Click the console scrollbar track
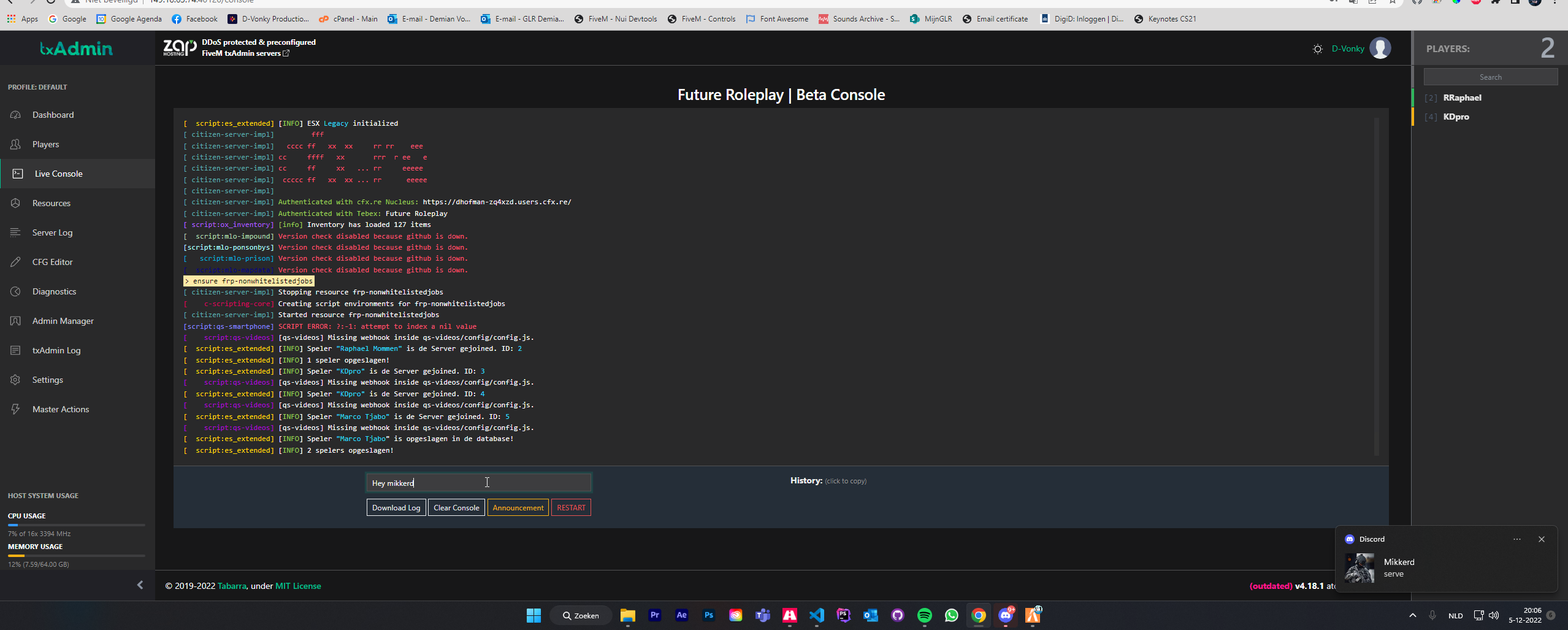1568x630 pixels. point(1376,287)
